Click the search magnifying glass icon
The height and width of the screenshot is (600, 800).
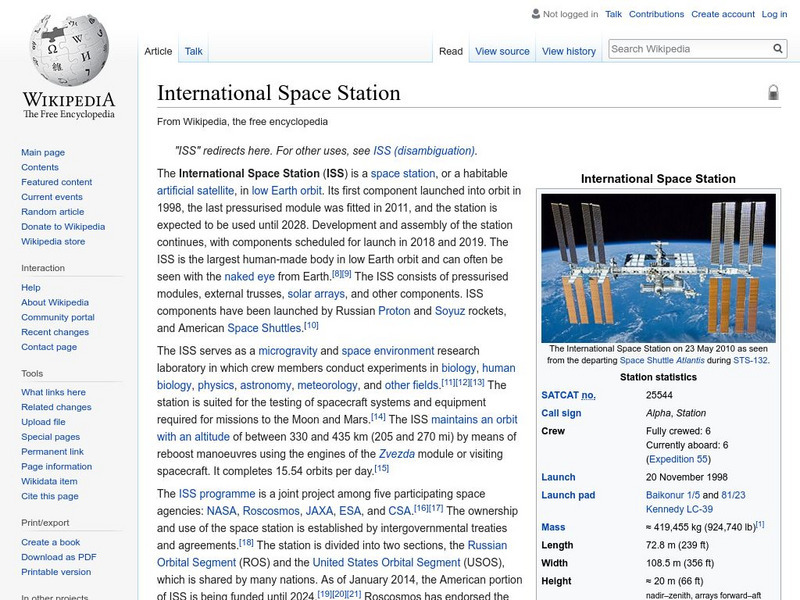[x=778, y=49]
